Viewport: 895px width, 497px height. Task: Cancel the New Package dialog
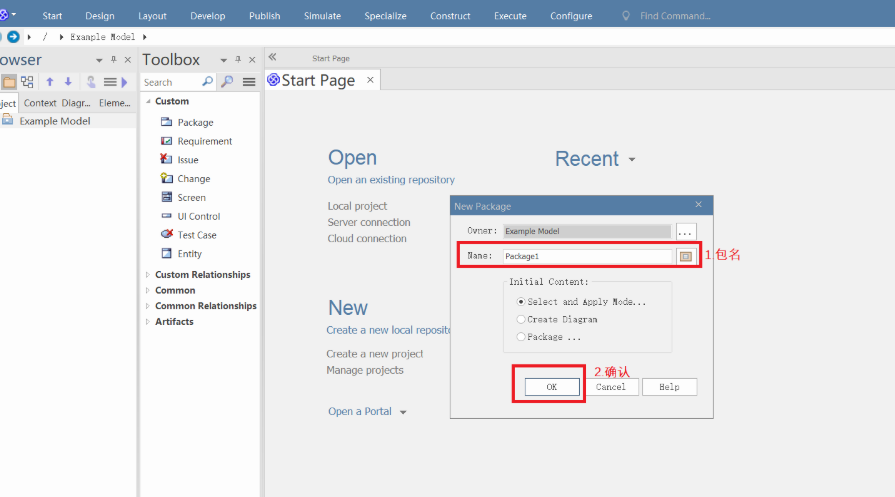point(610,387)
